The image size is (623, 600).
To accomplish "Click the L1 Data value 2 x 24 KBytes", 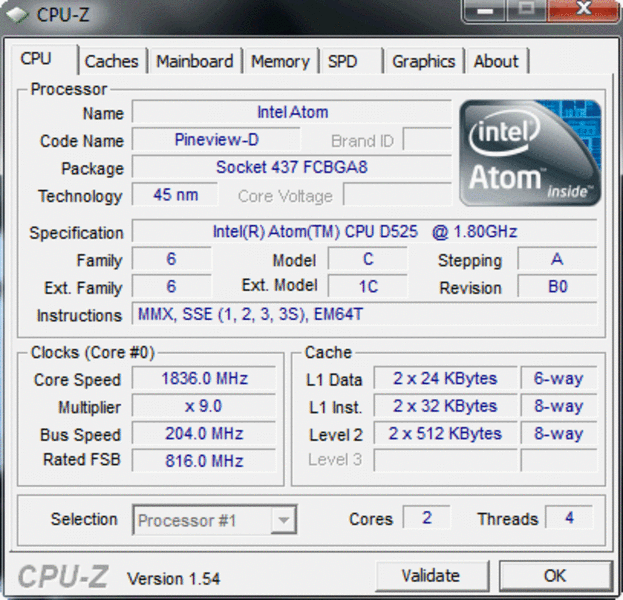I will coord(445,378).
